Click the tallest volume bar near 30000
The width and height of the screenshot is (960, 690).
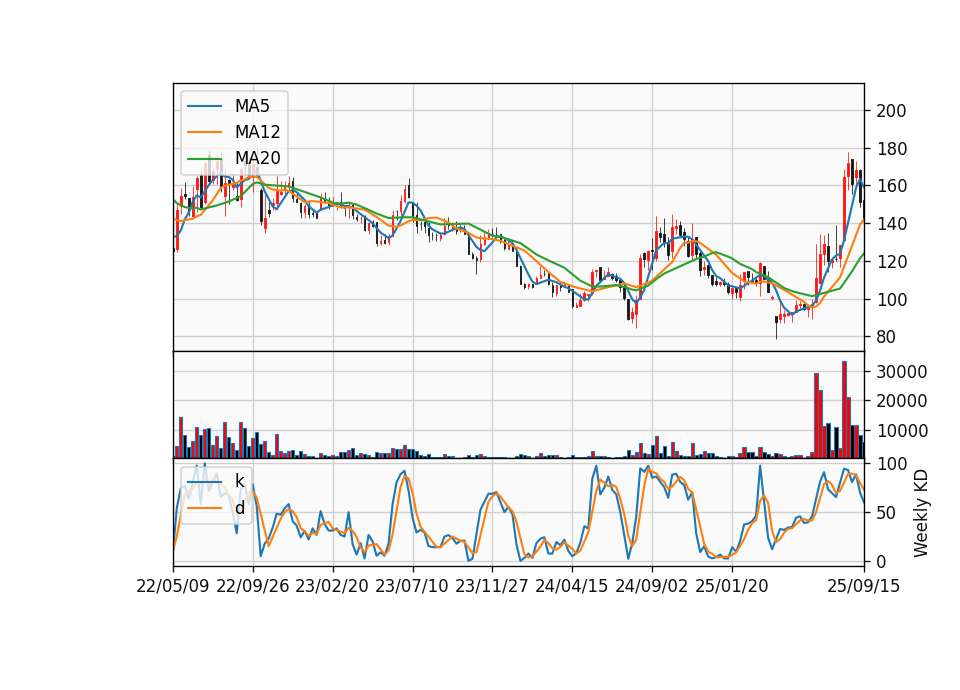point(844,410)
